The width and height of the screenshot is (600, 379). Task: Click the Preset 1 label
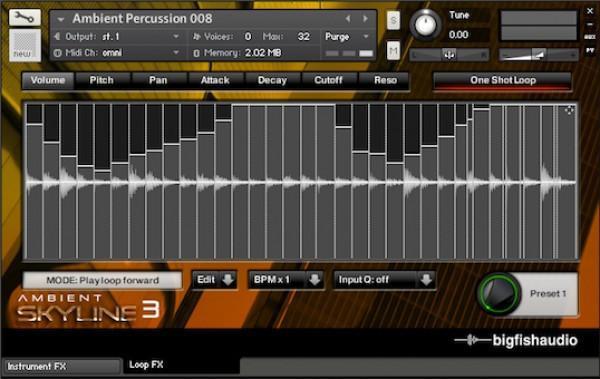(x=548, y=294)
